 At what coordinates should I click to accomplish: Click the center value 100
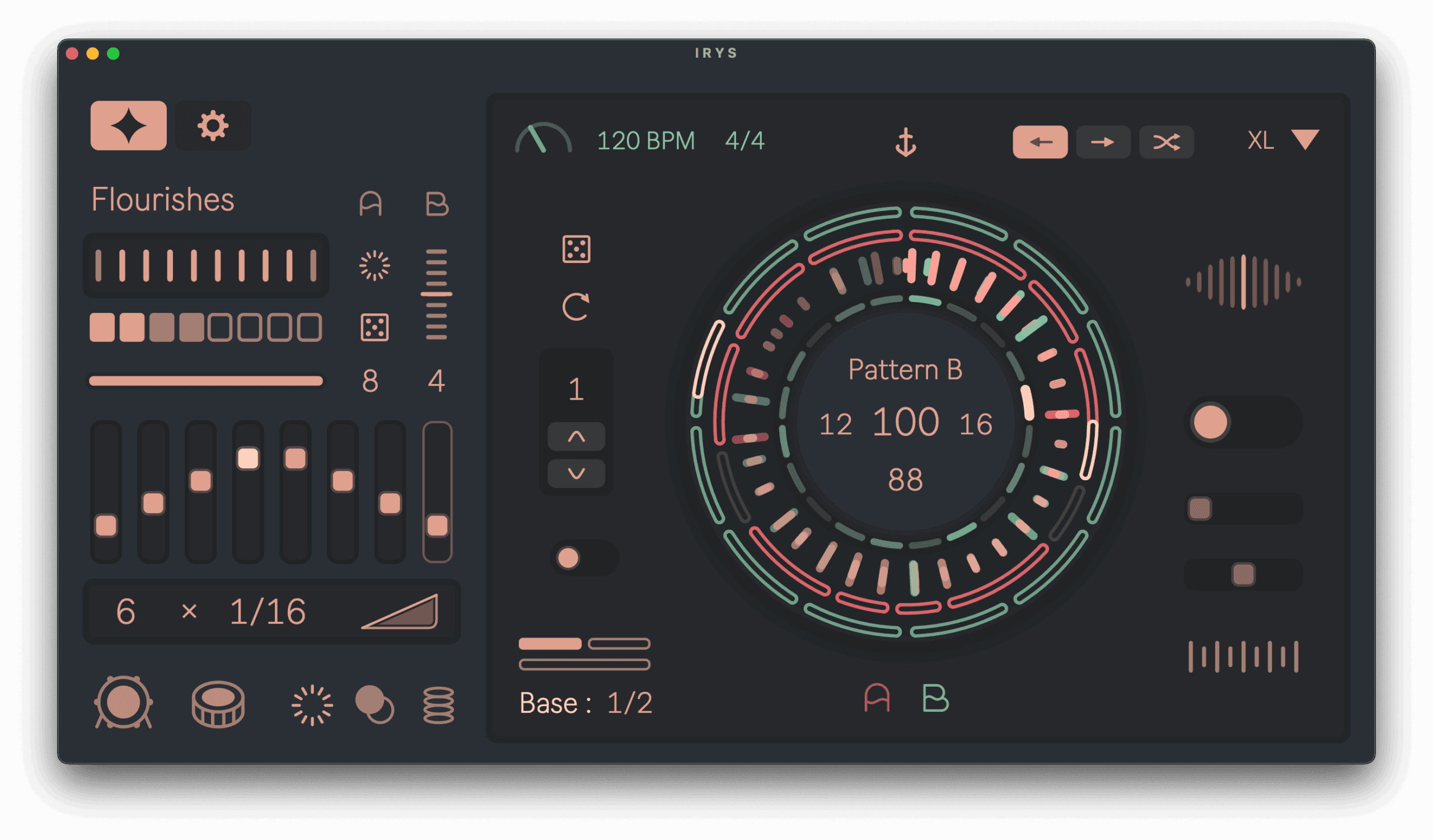(905, 423)
